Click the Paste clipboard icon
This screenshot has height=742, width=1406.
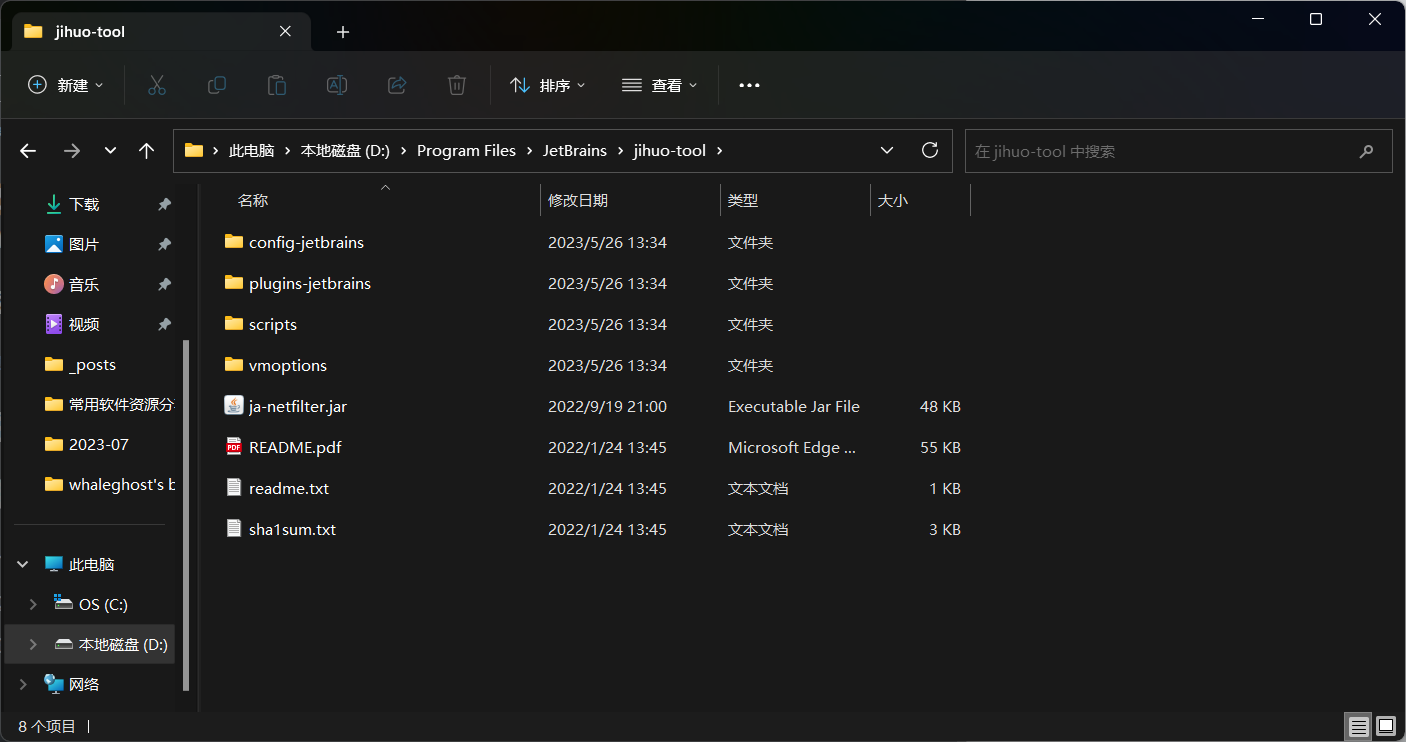coord(277,85)
